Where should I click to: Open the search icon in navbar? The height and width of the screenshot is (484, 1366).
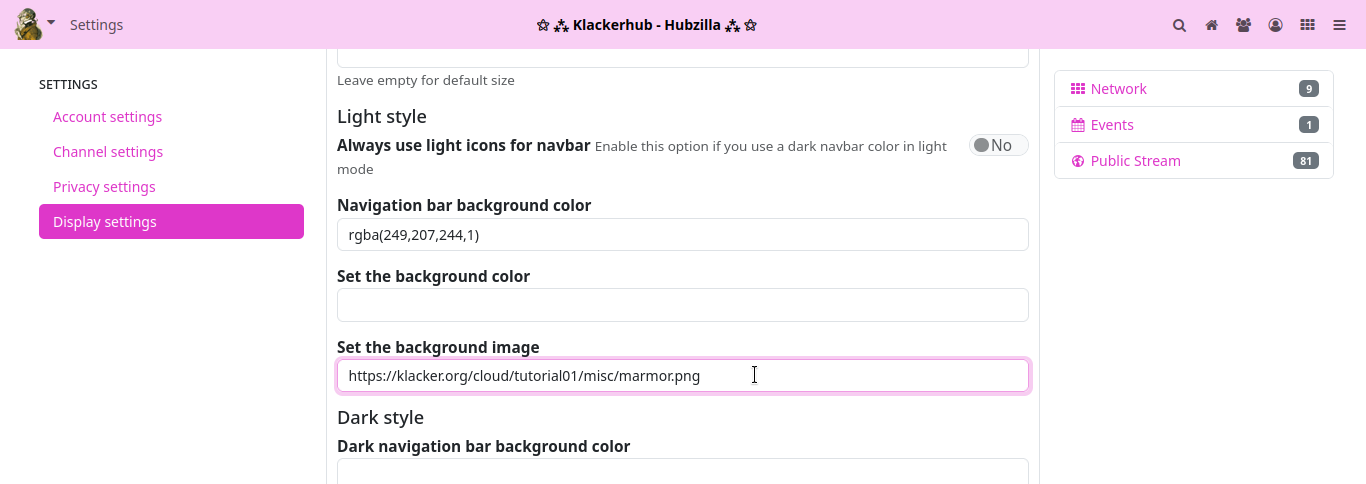[1180, 25]
